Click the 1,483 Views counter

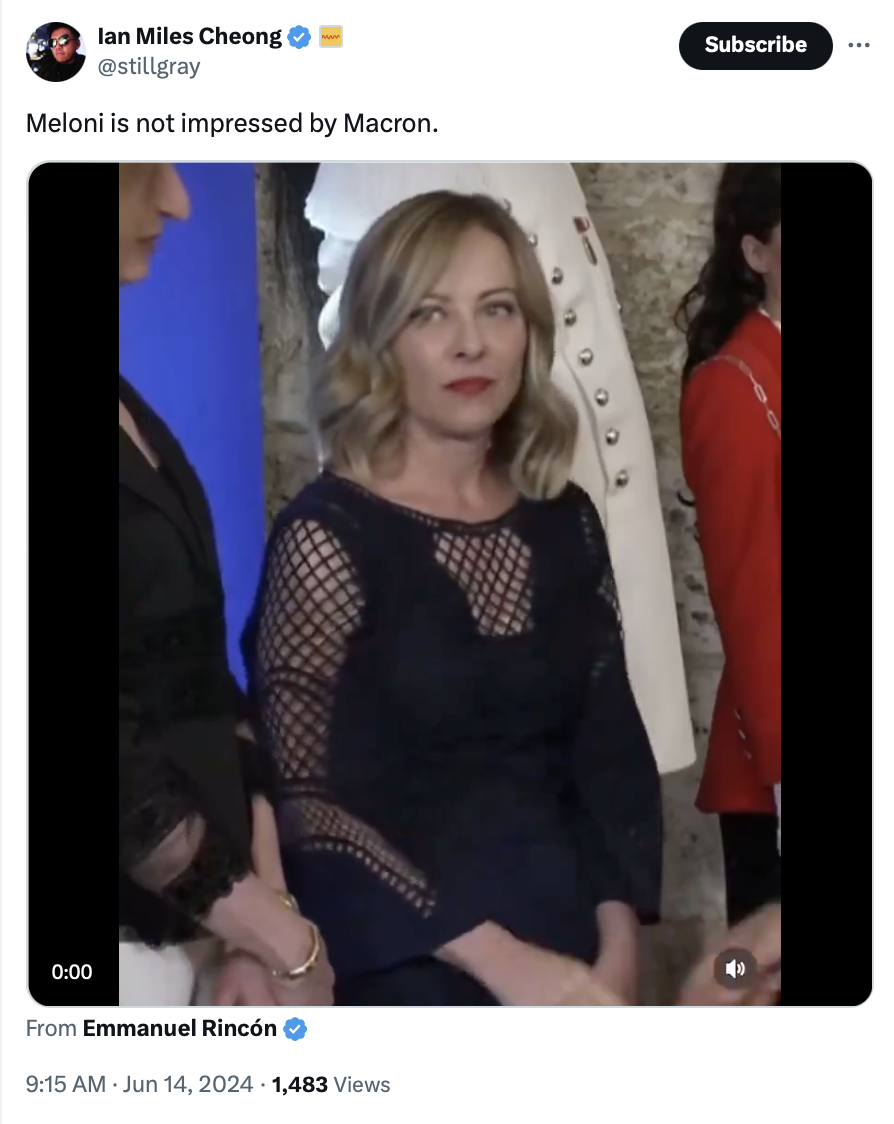tap(331, 1084)
